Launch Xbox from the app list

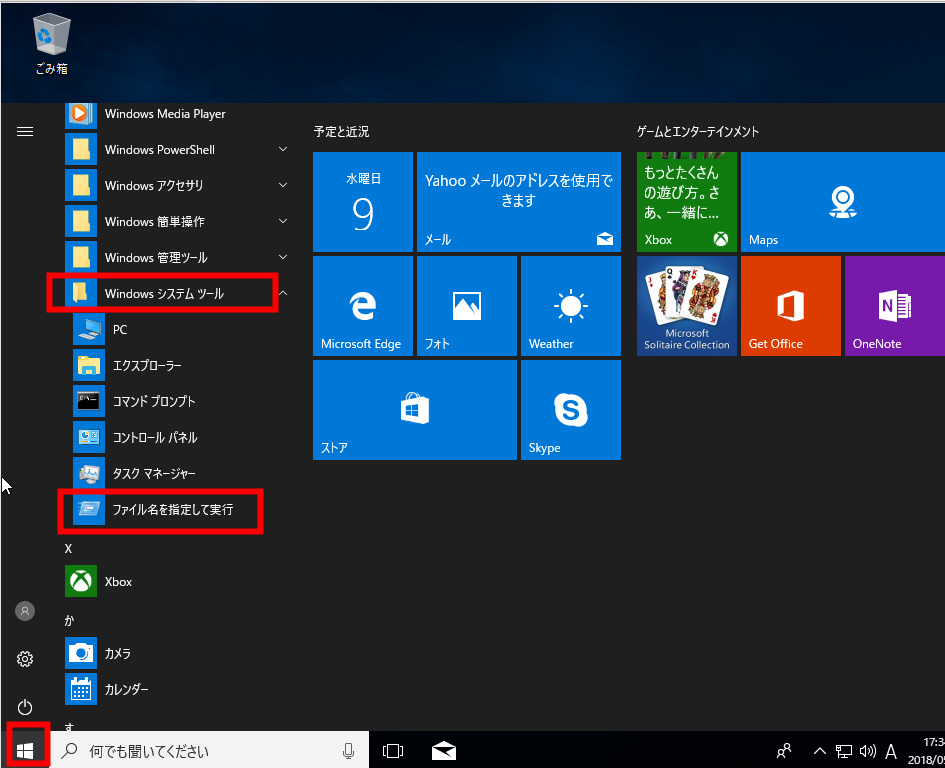pyautogui.click(x=176, y=582)
